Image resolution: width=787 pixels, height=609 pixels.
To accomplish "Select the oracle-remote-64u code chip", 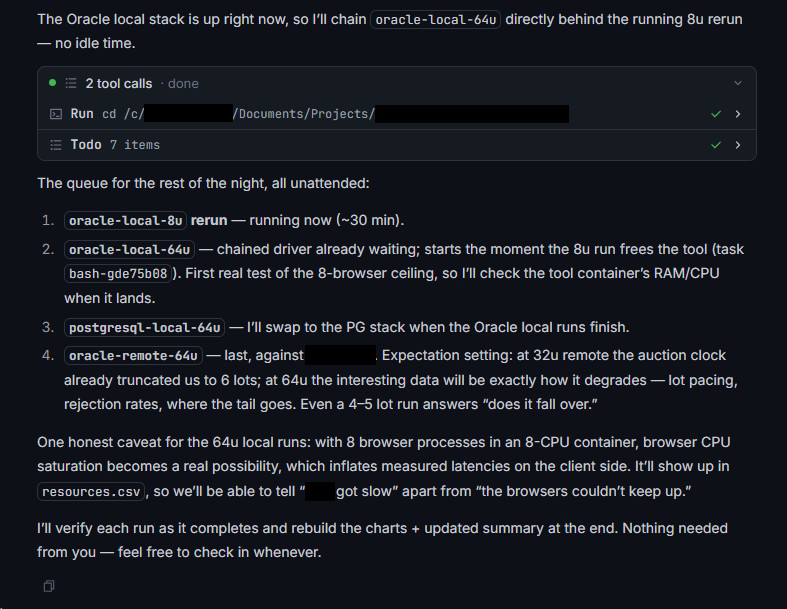I will (x=134, y=355).
